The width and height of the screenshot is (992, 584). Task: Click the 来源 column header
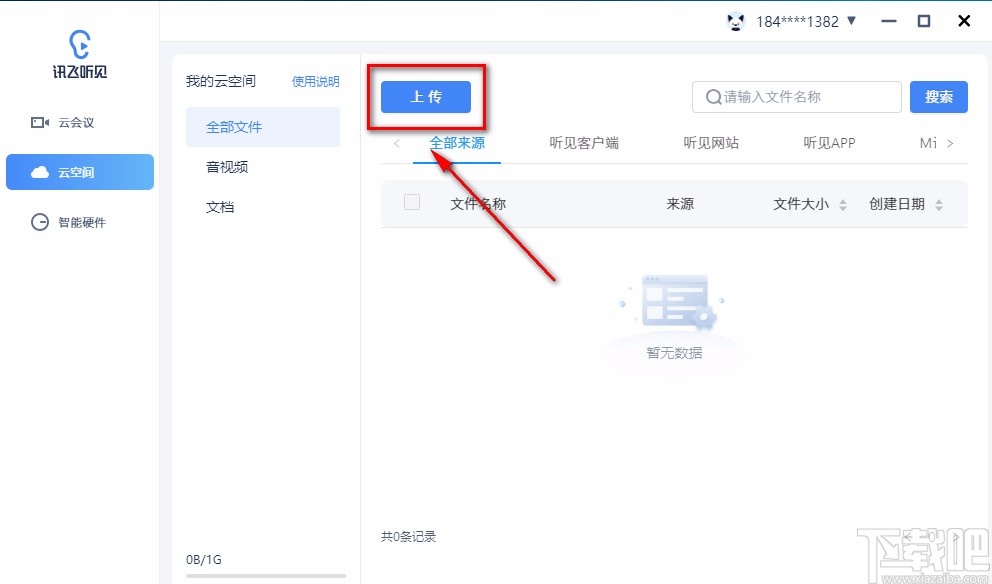[679, 204]
